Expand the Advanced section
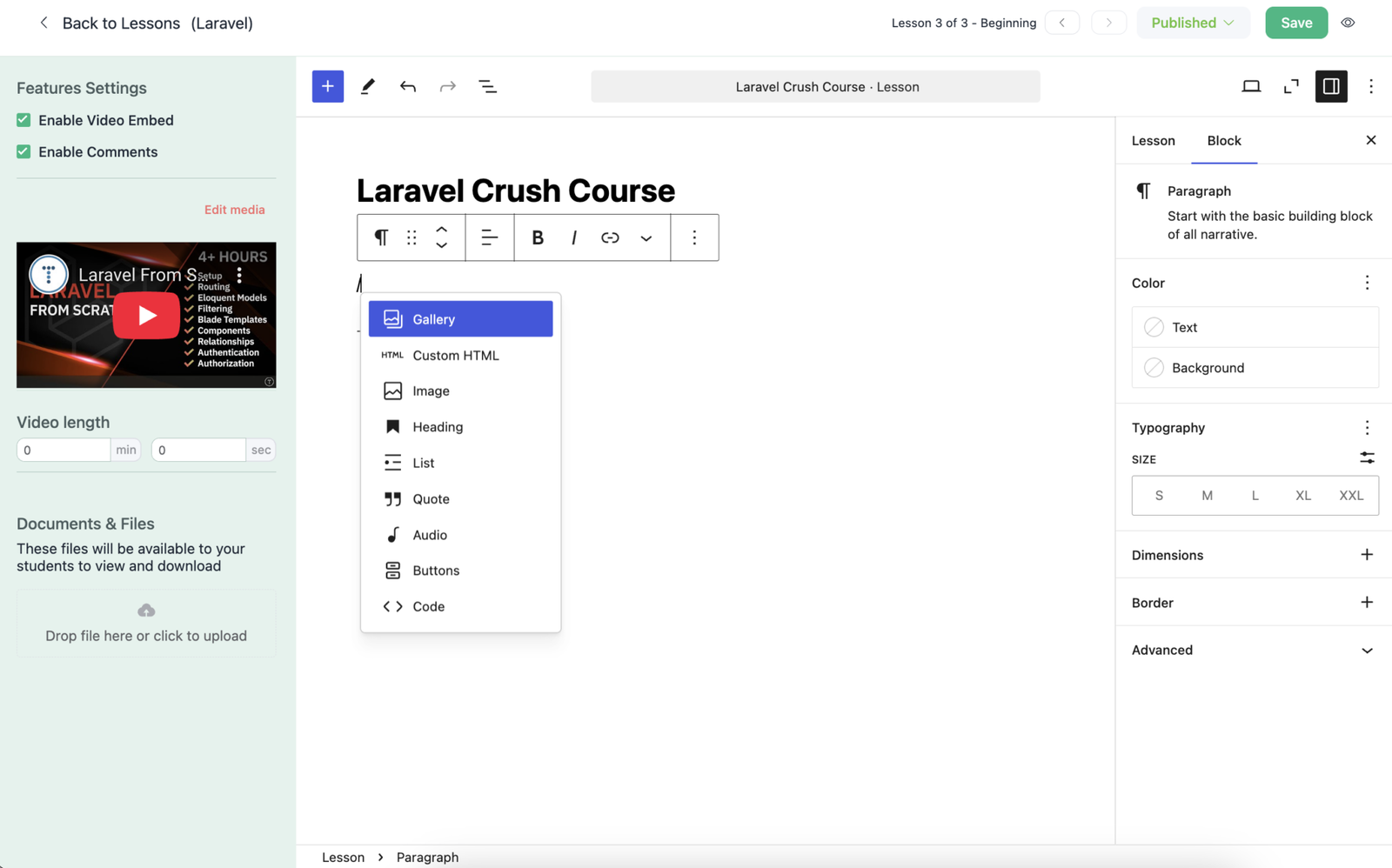The height and width of the screenshot is (868, 1392). pyautogui.click(x=1254, y=650)
